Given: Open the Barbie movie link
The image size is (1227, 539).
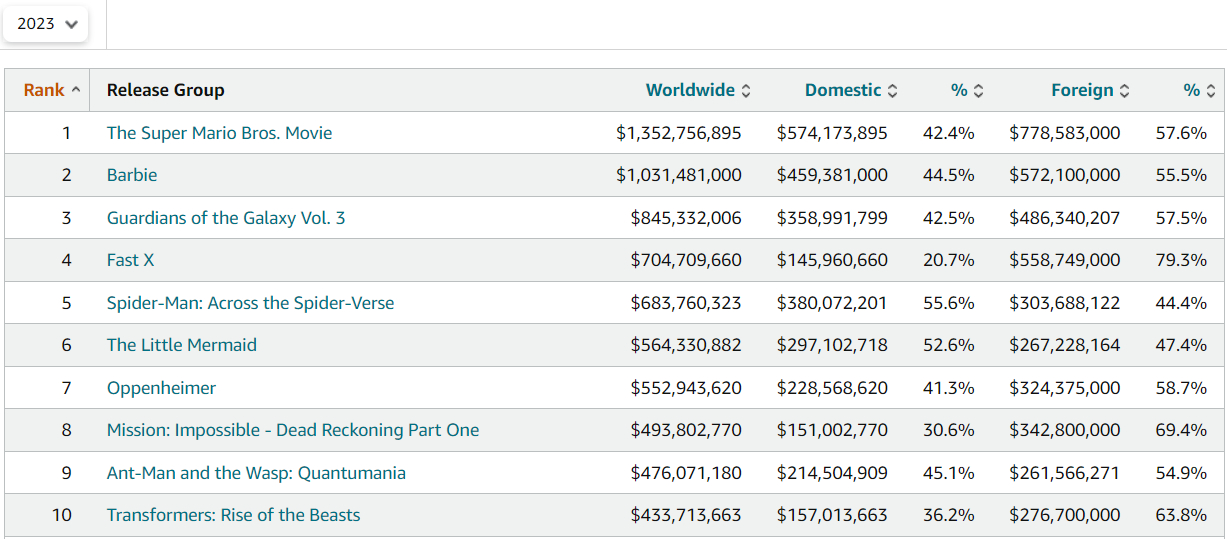Looking at the screenshot, I should coord(132,175).
